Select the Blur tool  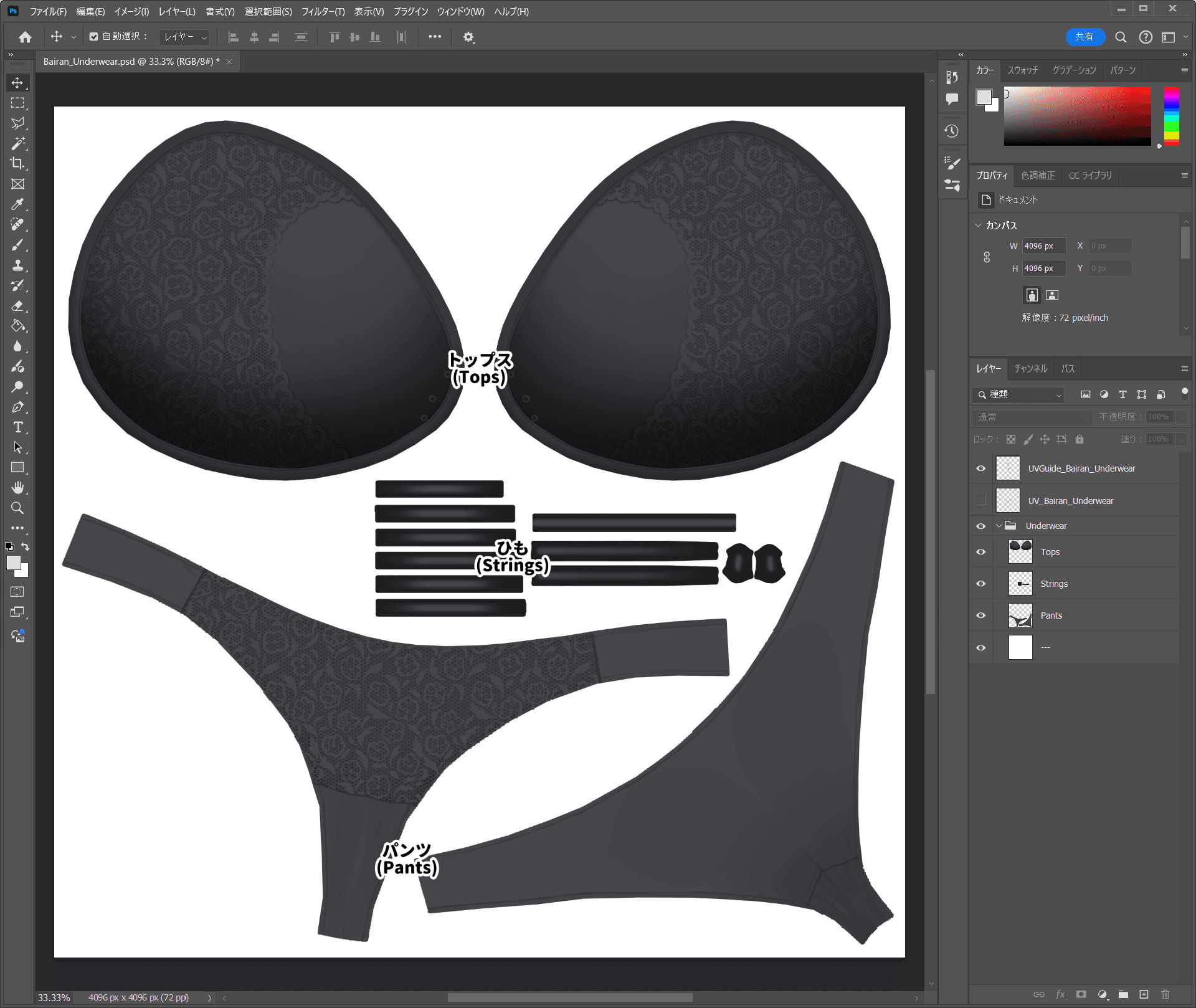coord(17,346)
